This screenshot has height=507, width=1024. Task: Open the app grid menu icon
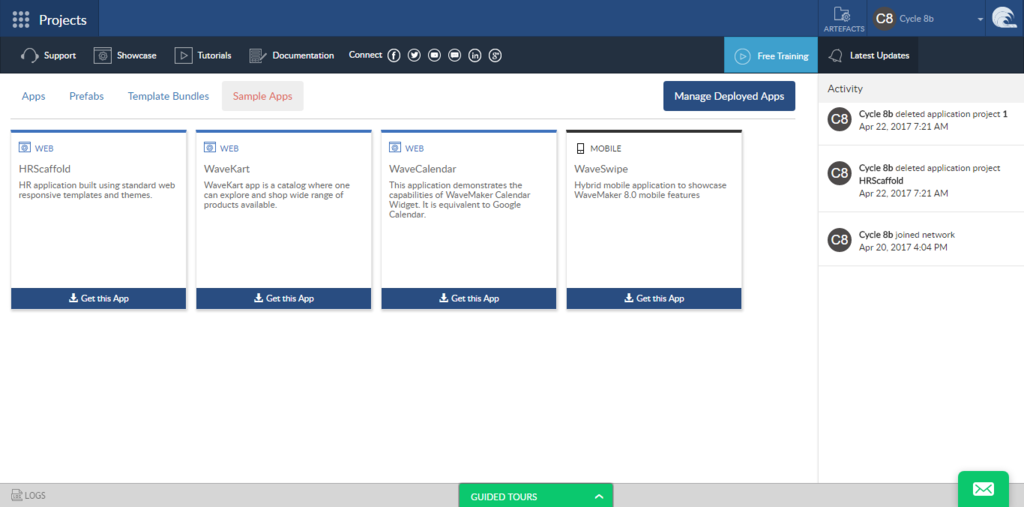pos(21,20)
